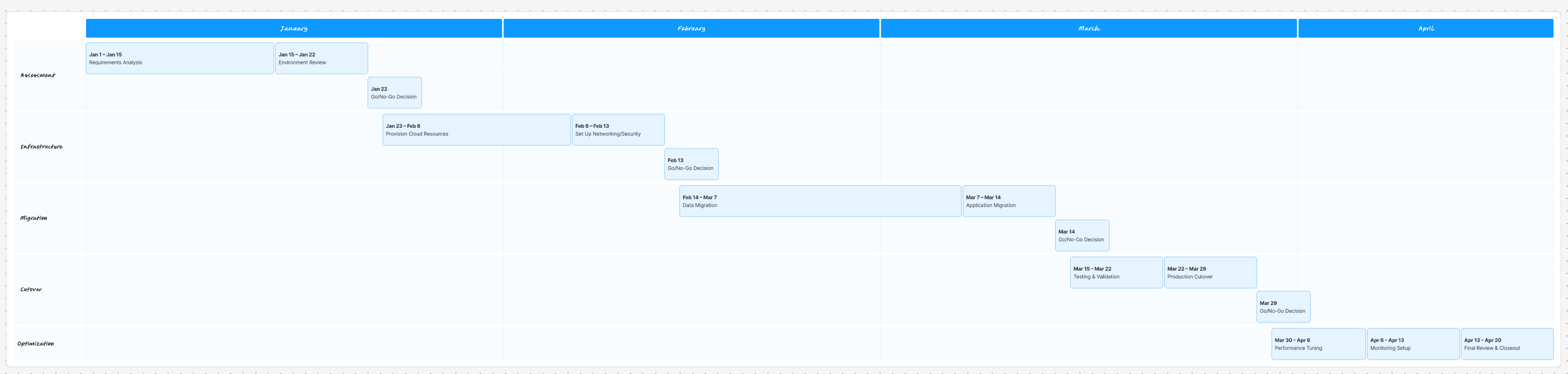1568x374 pixels.
Task: Select the January month header
Action: [294, 28]
